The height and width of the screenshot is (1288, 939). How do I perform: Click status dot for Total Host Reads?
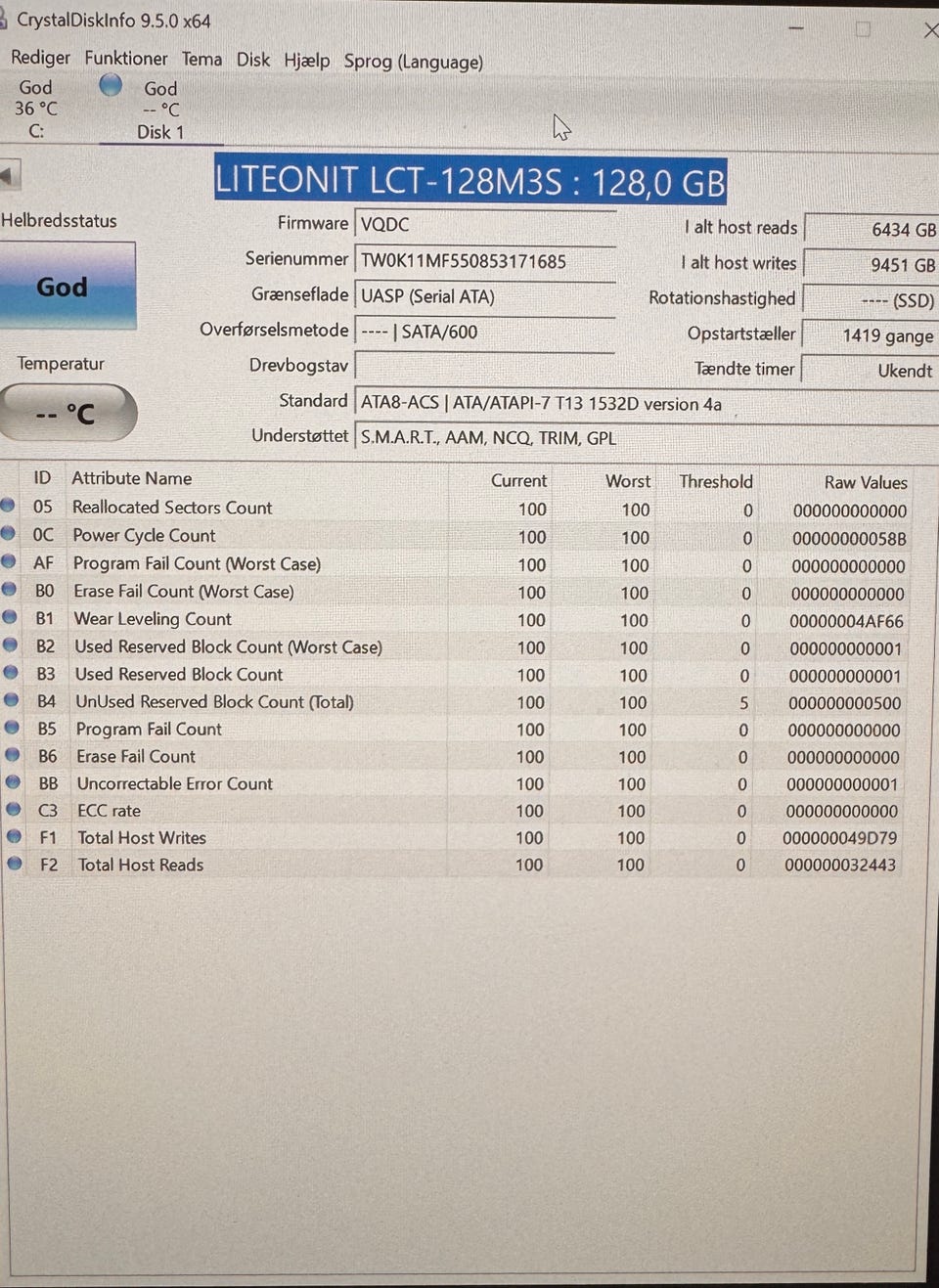tap(15, 864)
